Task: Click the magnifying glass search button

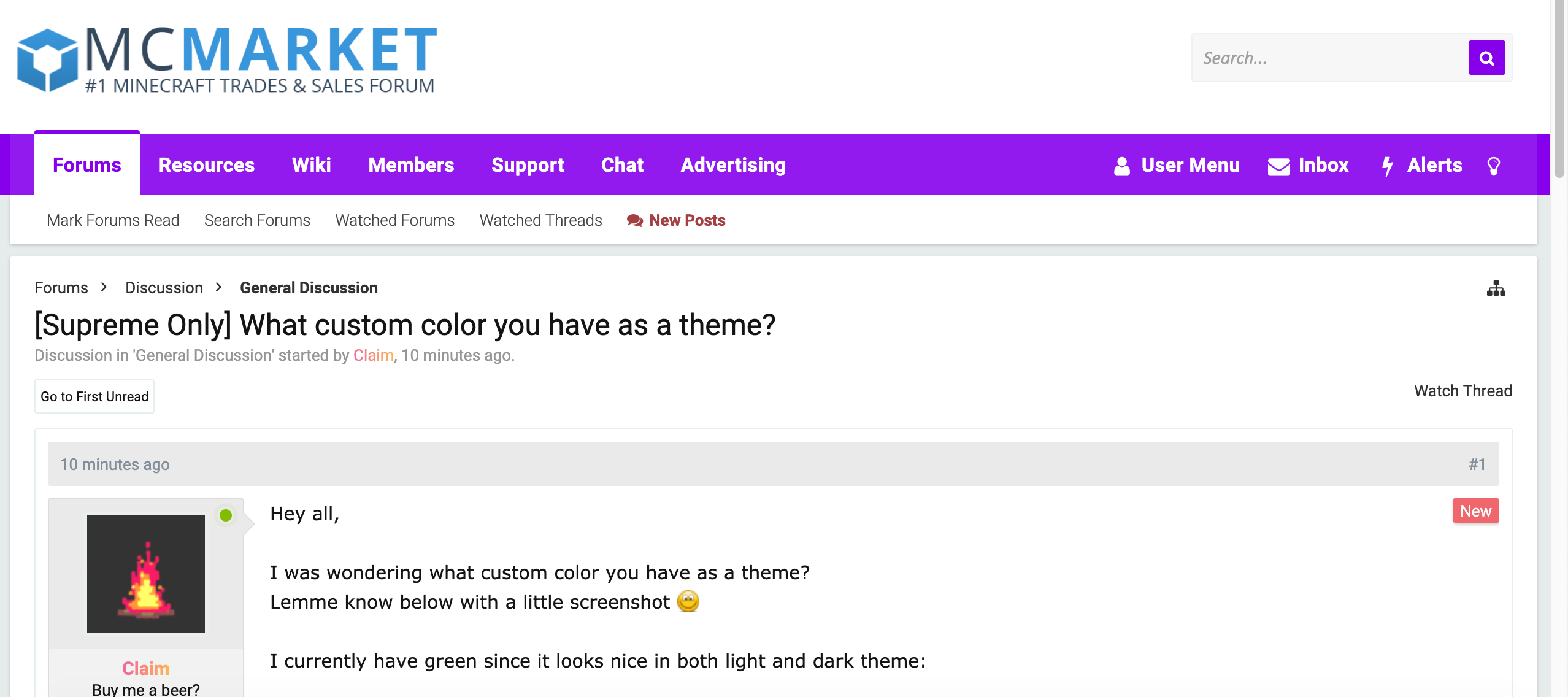Action: pos(1486,58)
